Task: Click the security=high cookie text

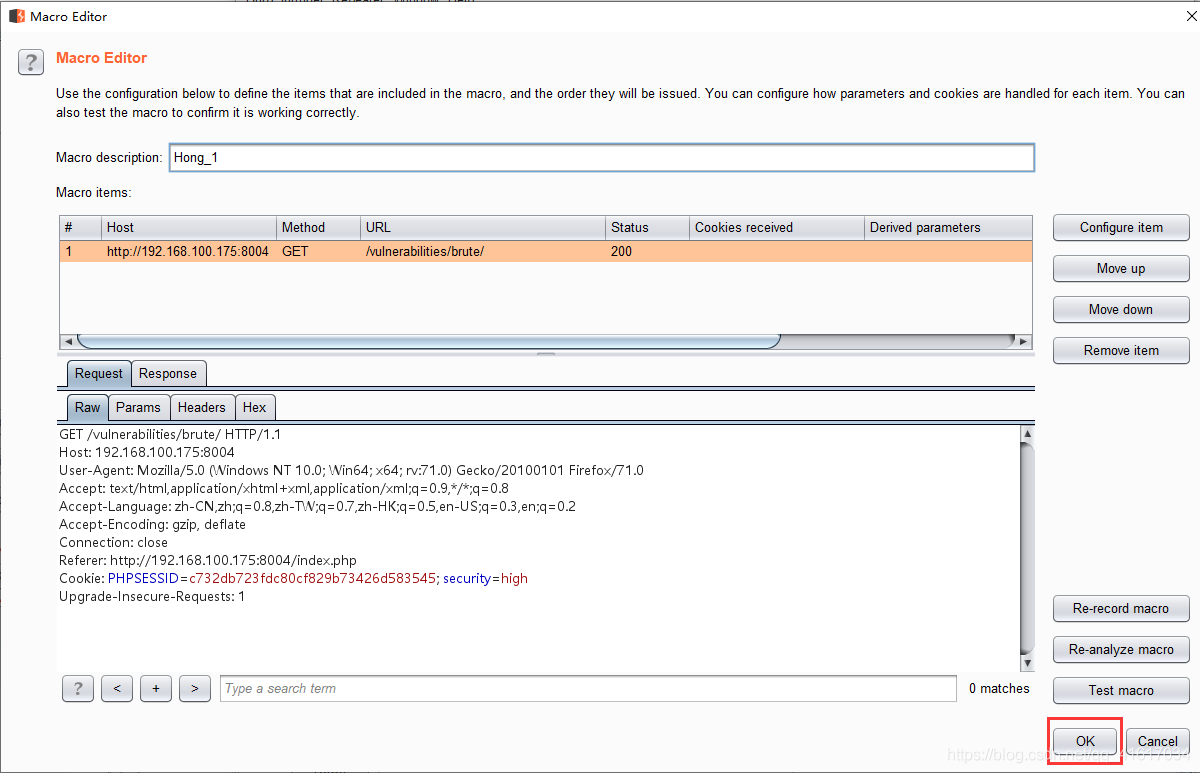Action: click(x=485, y=578)
